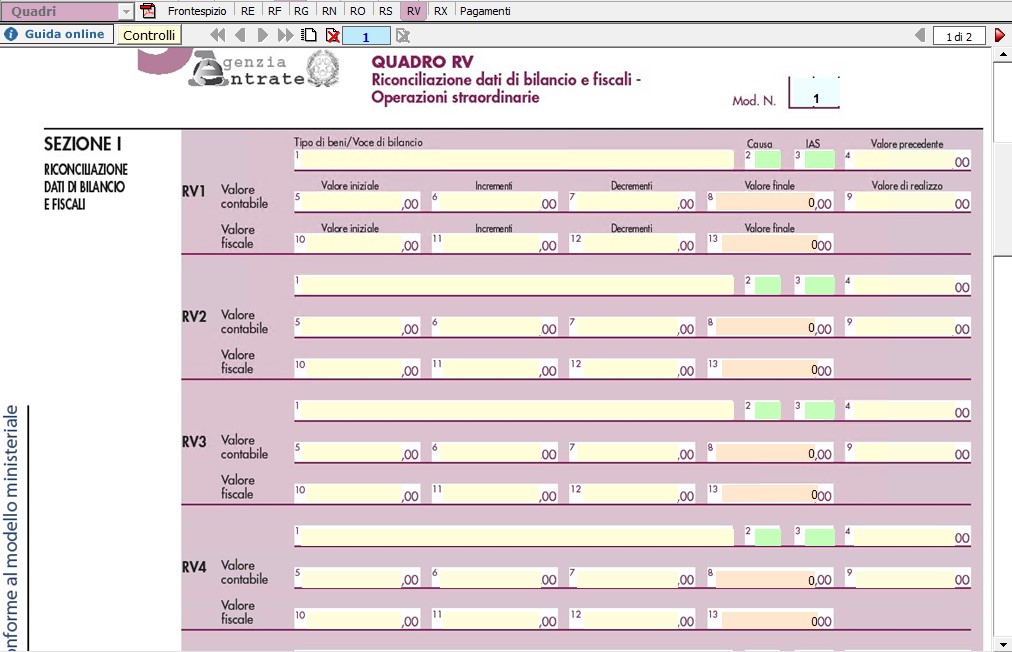Click the '1 di 2' page indicator

959,36
